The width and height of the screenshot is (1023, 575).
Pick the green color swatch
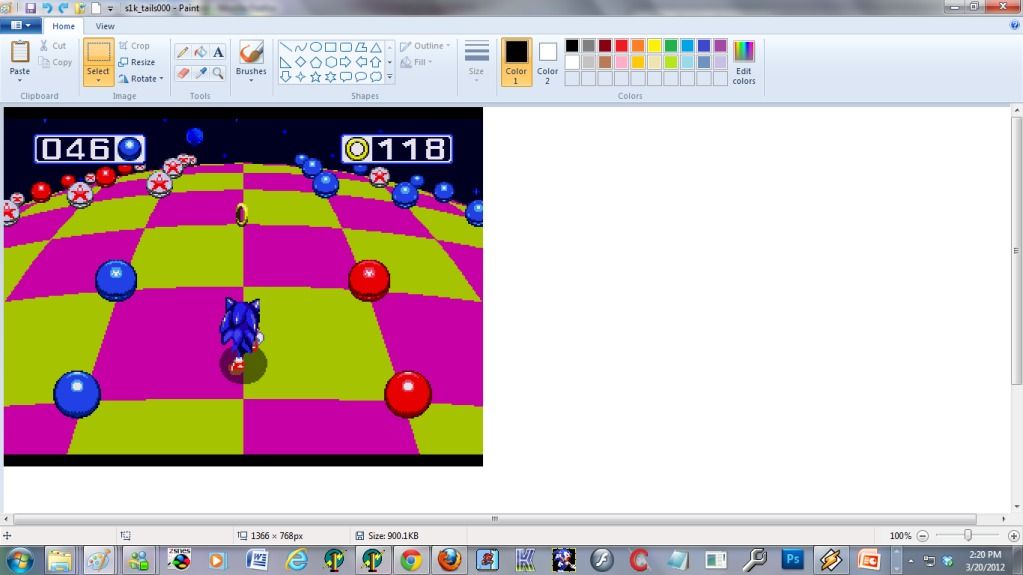(671, 46)
